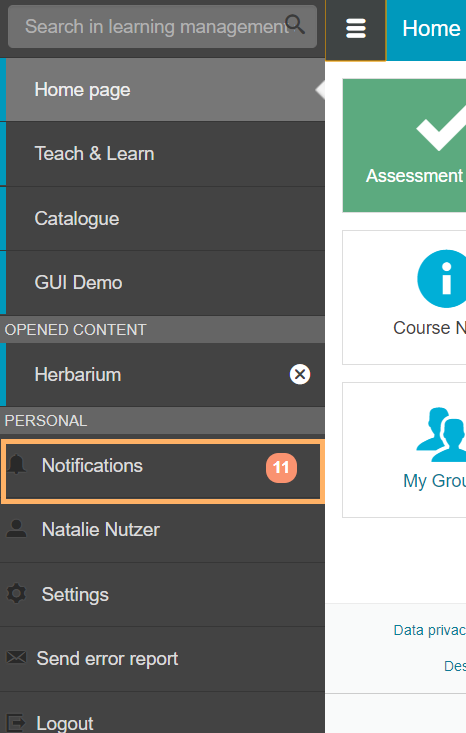This screenshot has width=466, height=733.
Task: Toggle the hamburger menu icon
Action: tap(356, 29)
